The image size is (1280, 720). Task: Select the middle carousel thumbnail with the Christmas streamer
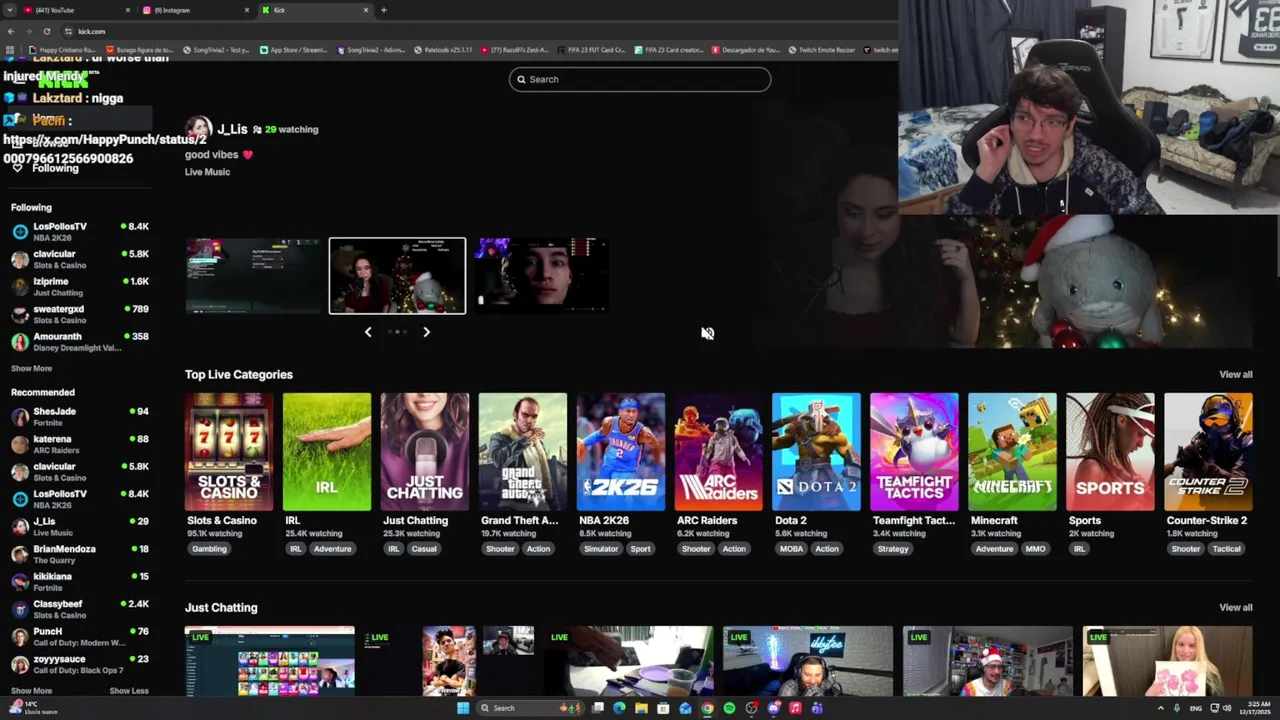397,276
